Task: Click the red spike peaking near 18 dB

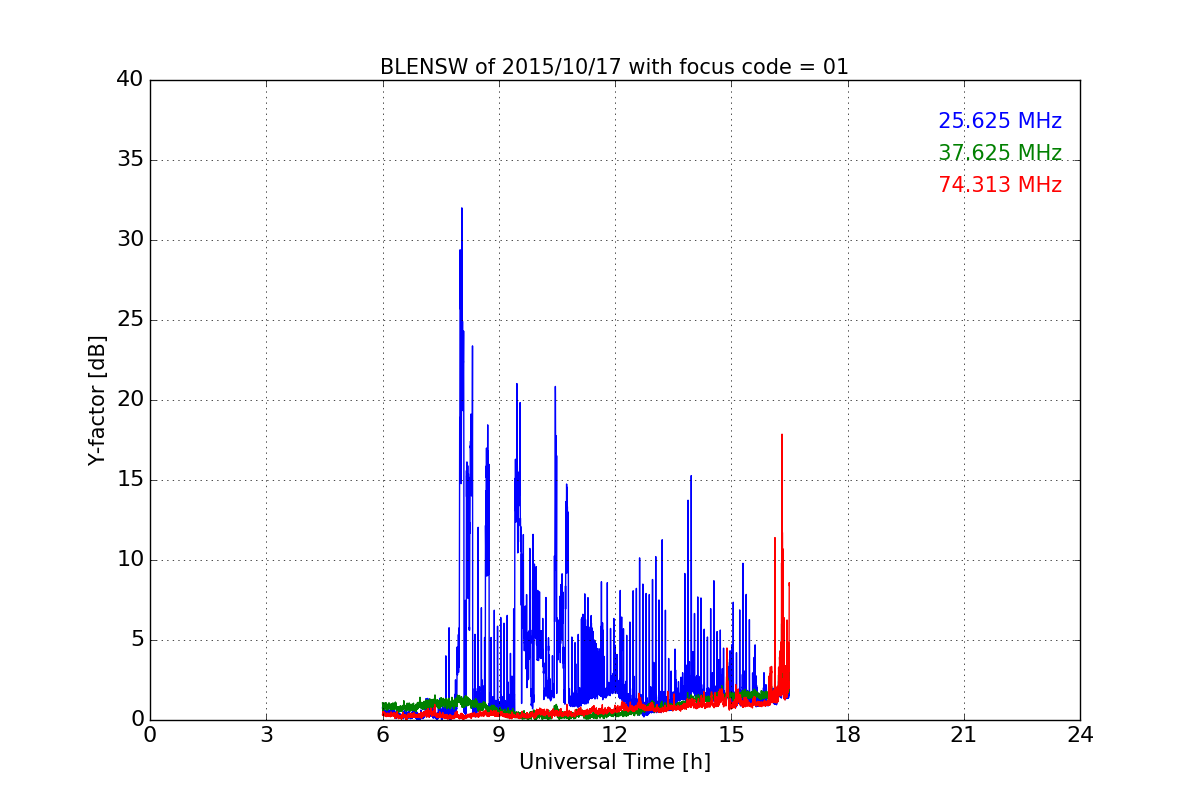Action: tap(782, 436)
